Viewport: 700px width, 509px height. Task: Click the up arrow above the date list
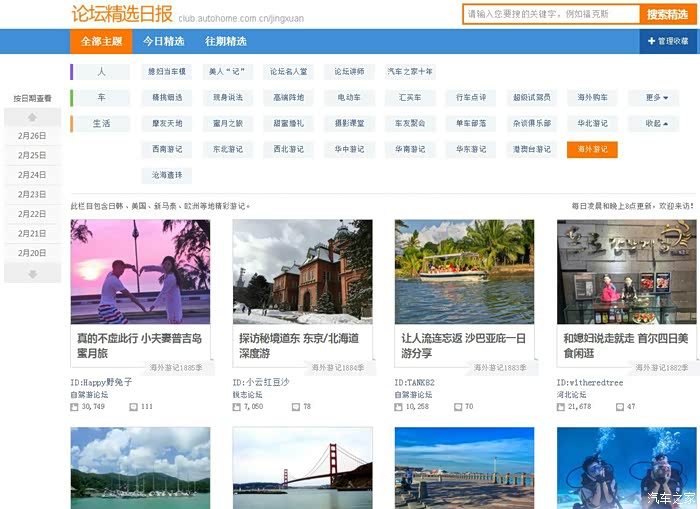(x=32, y=117)
